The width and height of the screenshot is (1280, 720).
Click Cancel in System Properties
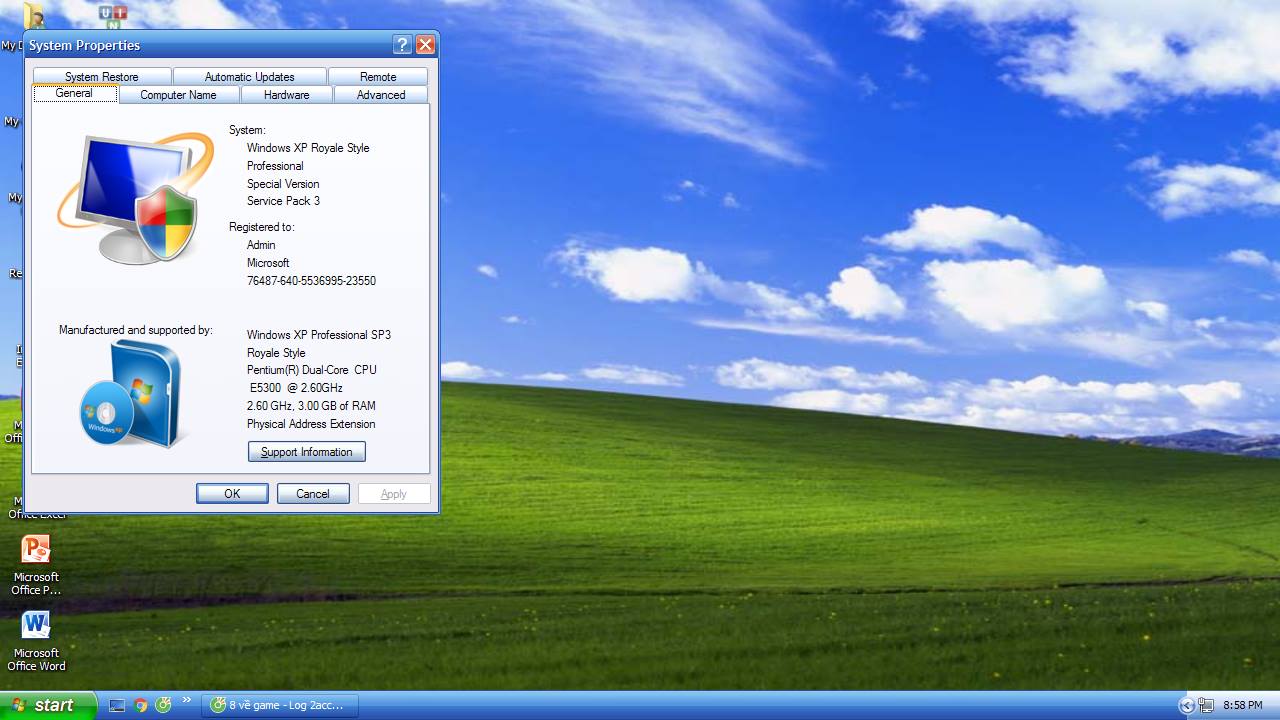tap(313, 494)
